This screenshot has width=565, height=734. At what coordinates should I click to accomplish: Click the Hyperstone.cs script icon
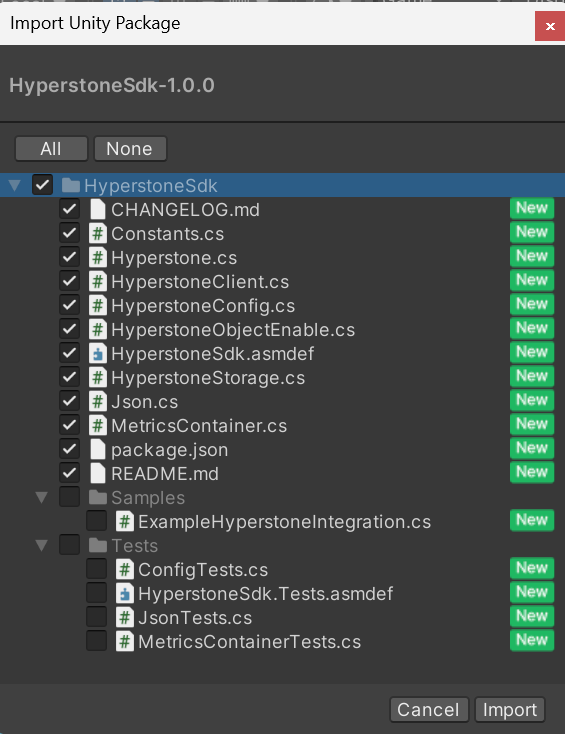(x=97, y=257)
